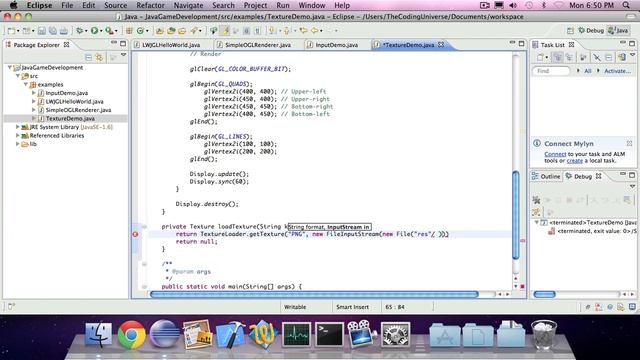The image size is (640, 360).
Task: Open Eclipse from the Dock
Action: [164, 334]
